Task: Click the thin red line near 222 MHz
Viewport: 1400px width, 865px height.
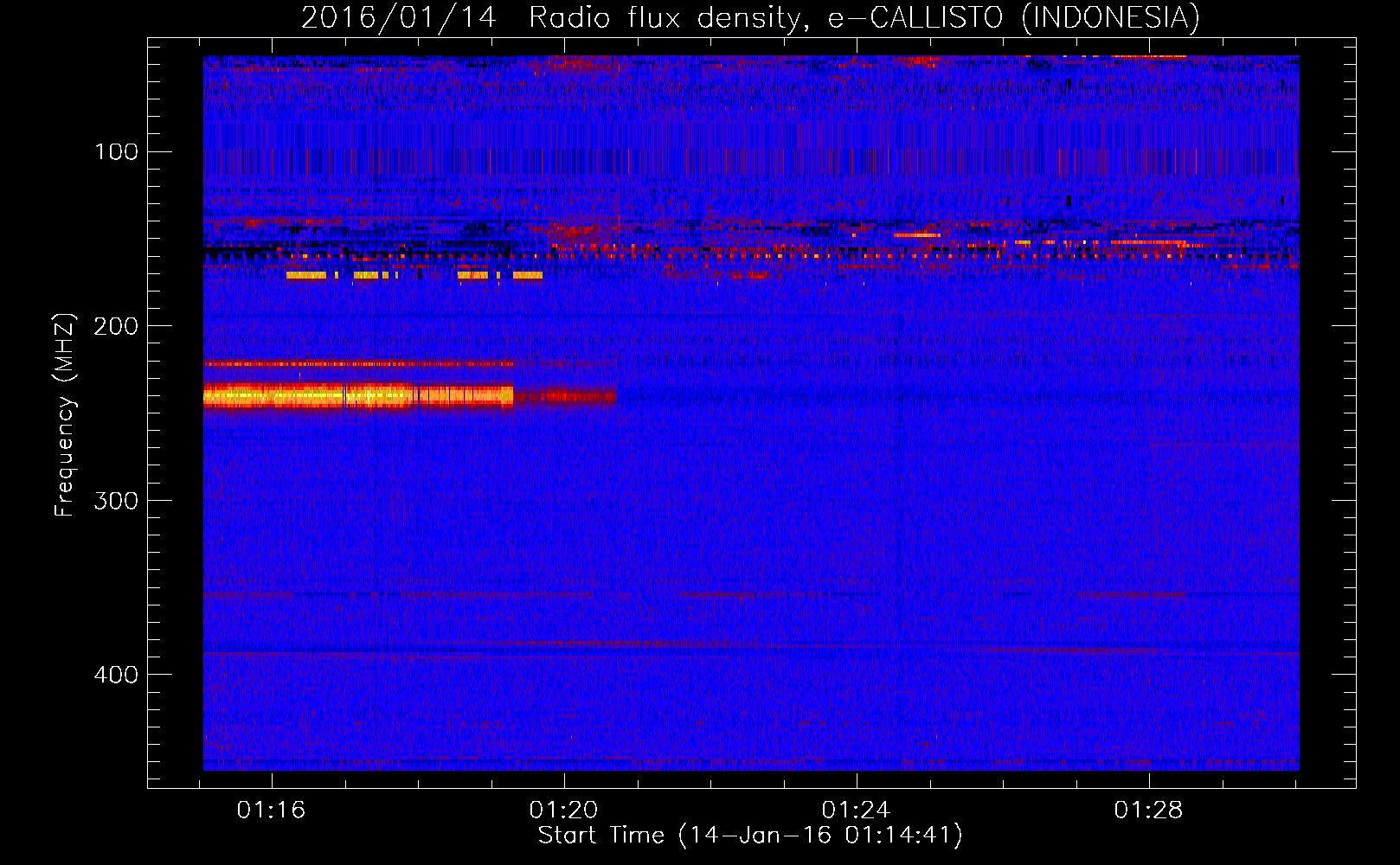Action: (x=358, y=364)
